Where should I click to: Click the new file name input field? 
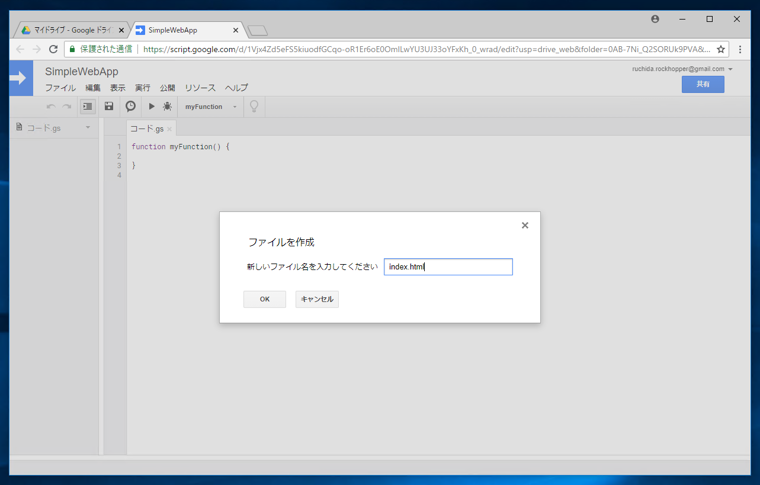tap(448, 266)
